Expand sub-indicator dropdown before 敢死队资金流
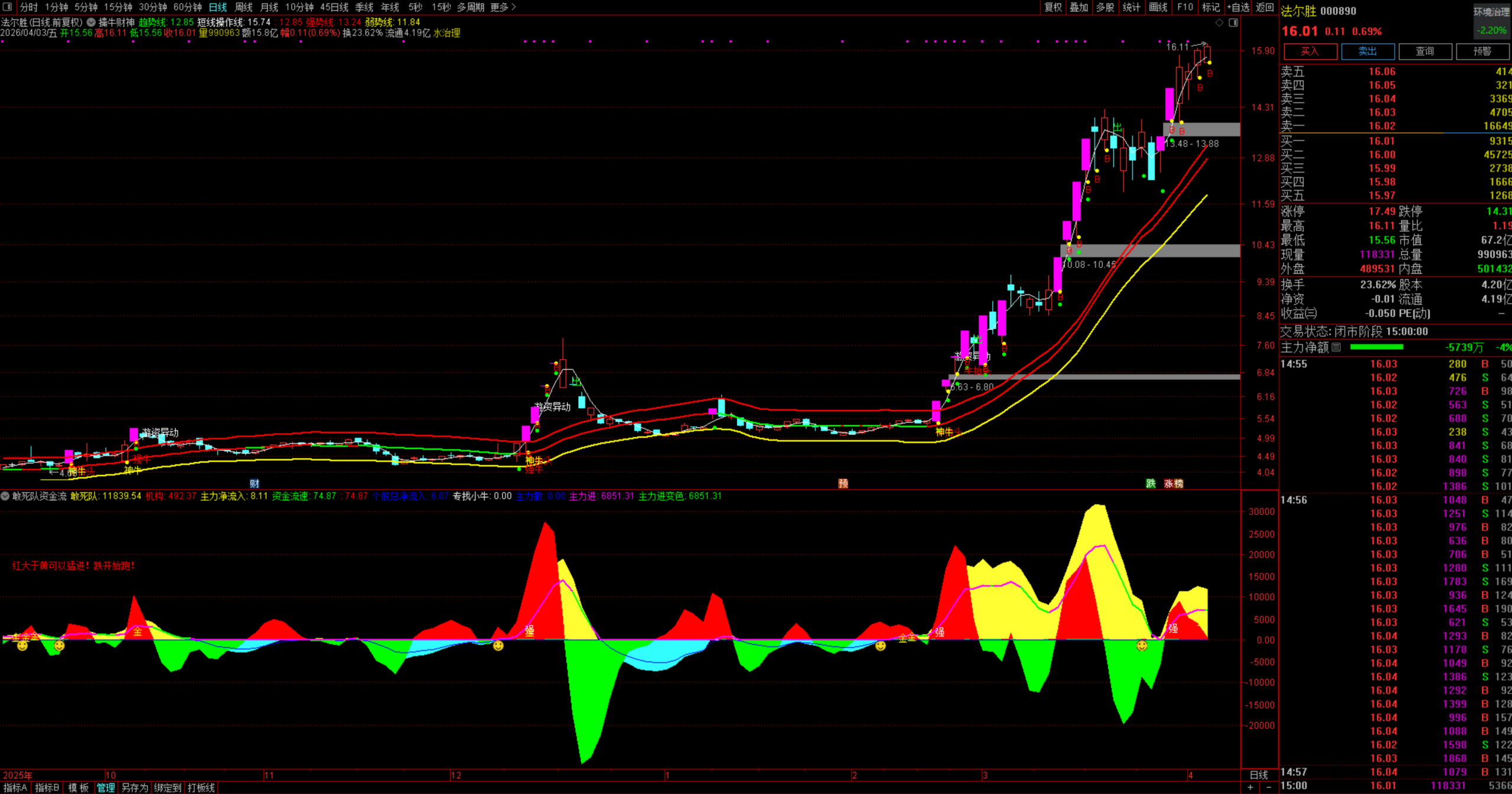This screenshot has width=1512, height=794. pyautogui.click(x=5, y=496)
